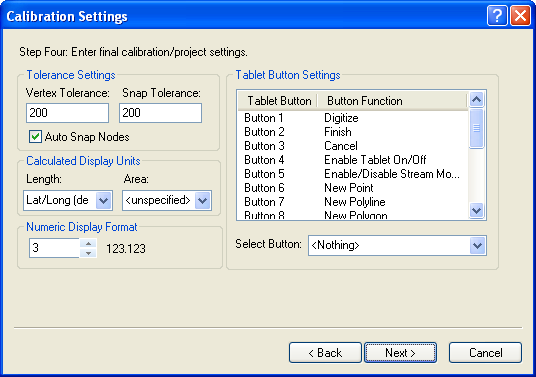Click the tablet button list scroll-up arrow

(x=477, y=100)
